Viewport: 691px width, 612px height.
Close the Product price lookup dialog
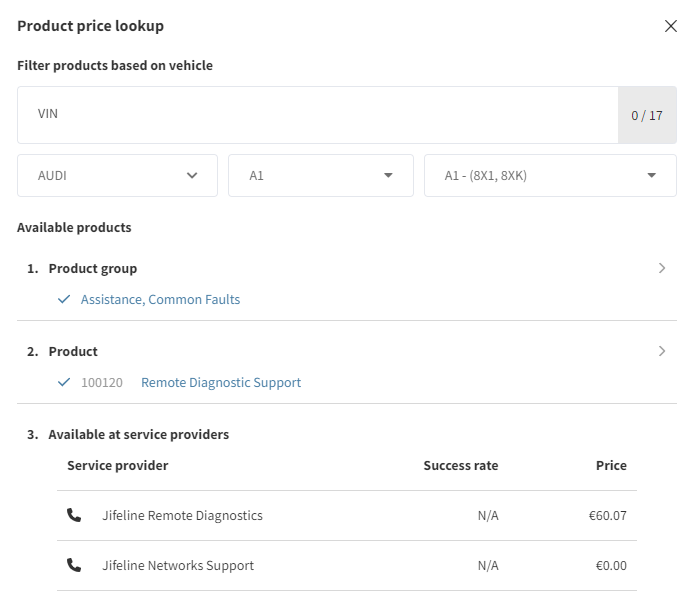[x=671, y=26]
